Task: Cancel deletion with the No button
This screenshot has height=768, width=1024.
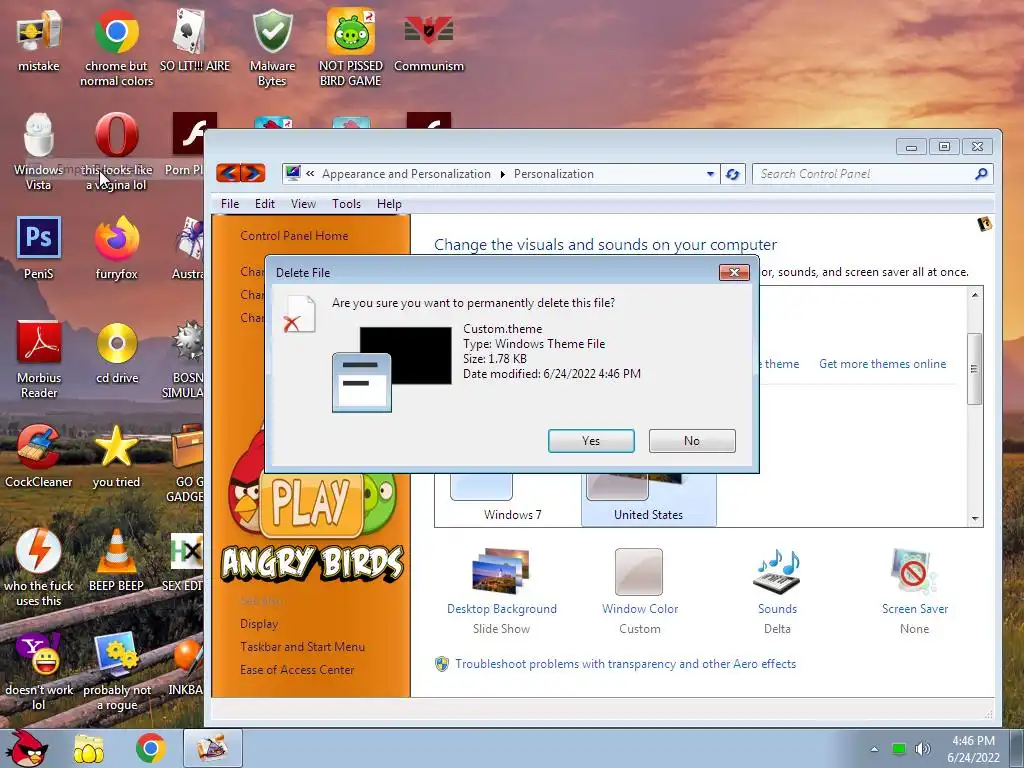Action: (692, 441)
